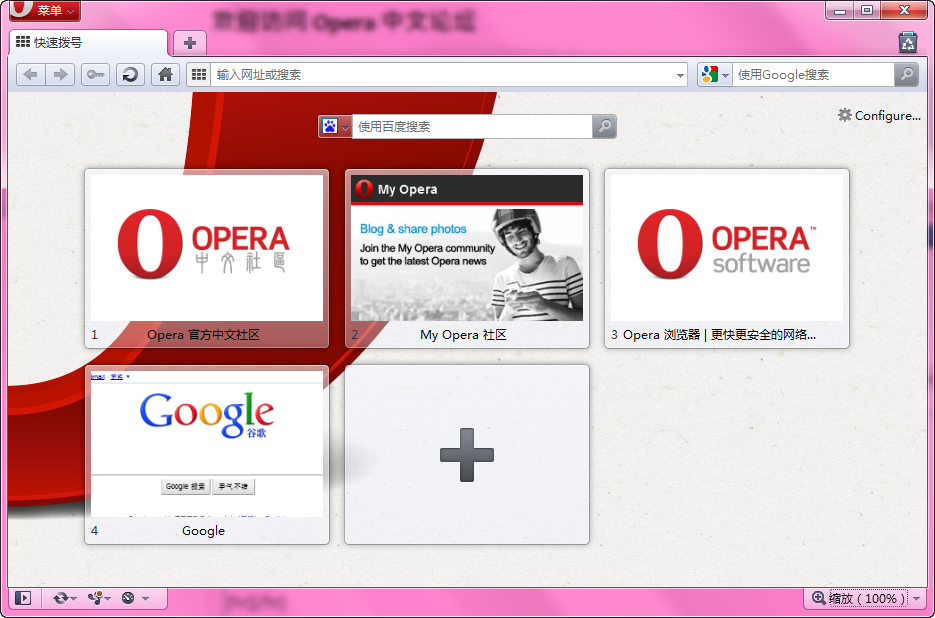The width and height of the screenshot is (935, 618).
Task: Focus the 使用Google搜索 search field
Action: 813,75
